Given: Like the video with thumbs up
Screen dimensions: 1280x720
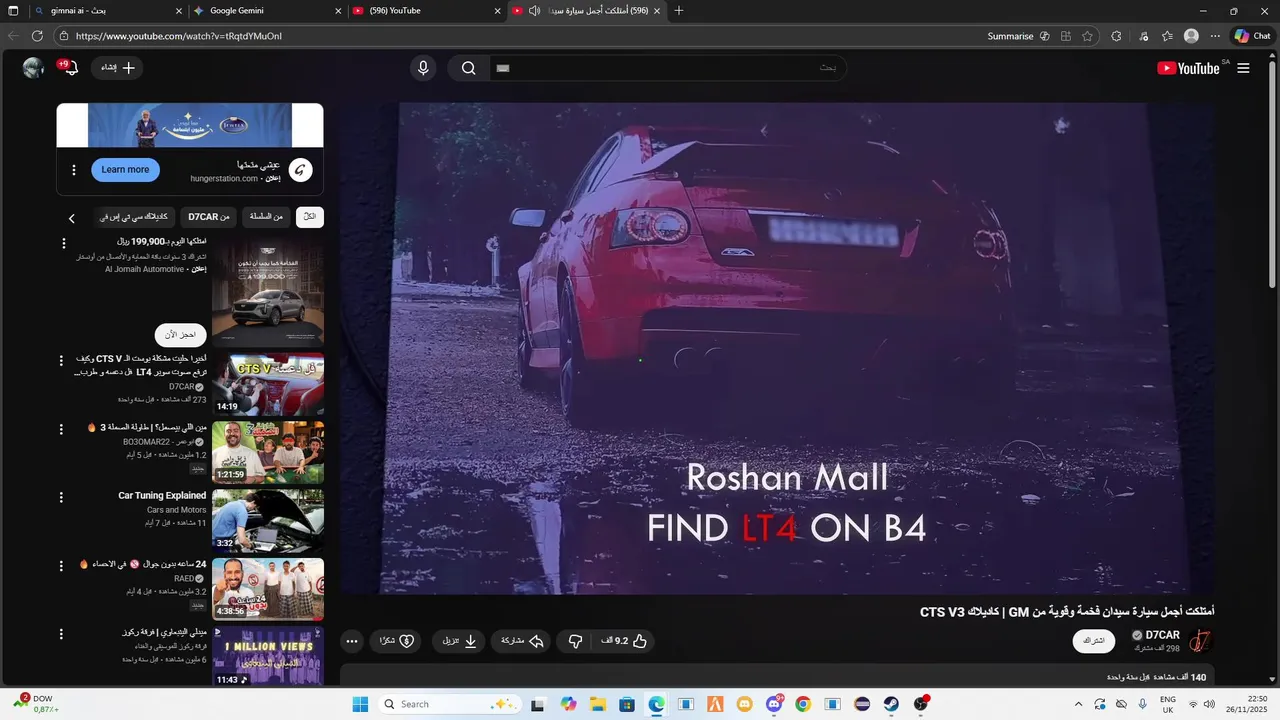Looking at the screenshot, I should point(624,641).
